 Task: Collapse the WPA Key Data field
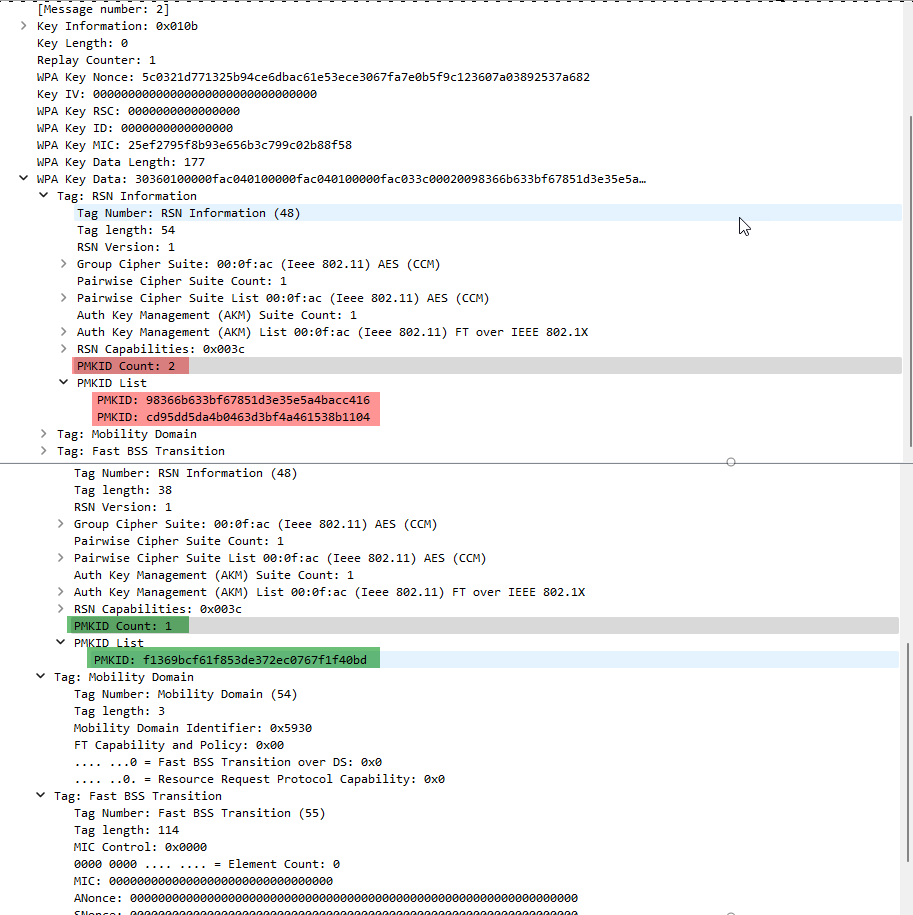coord(22,178)
